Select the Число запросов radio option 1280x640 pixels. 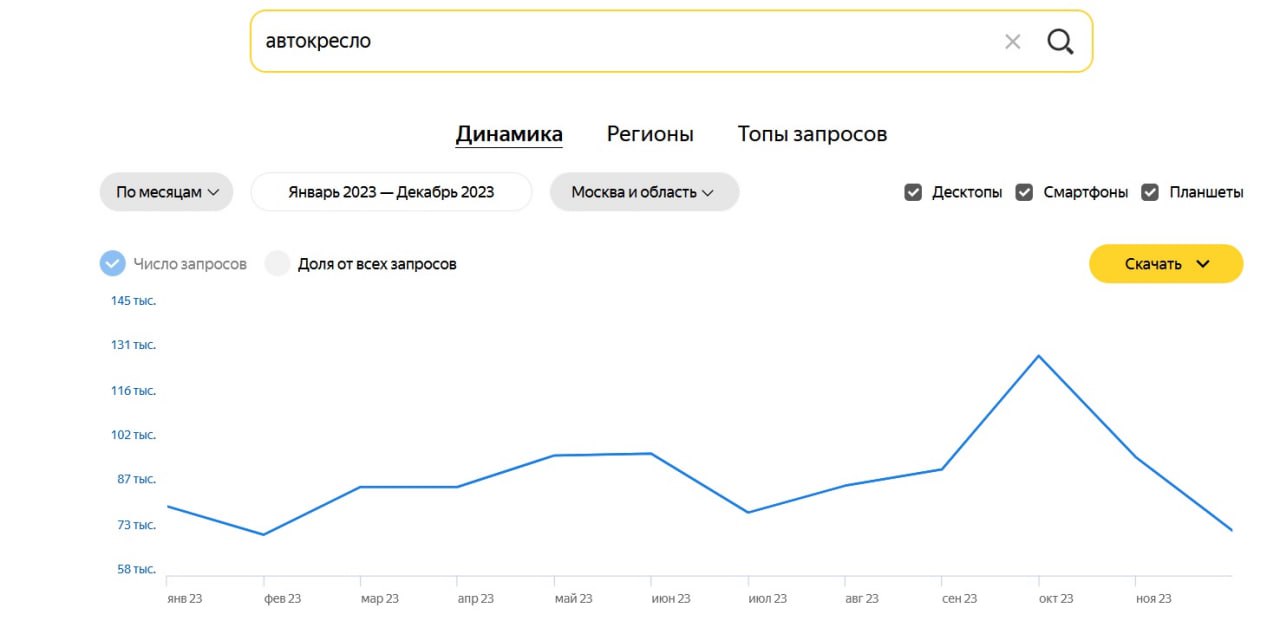pos(113,264)
